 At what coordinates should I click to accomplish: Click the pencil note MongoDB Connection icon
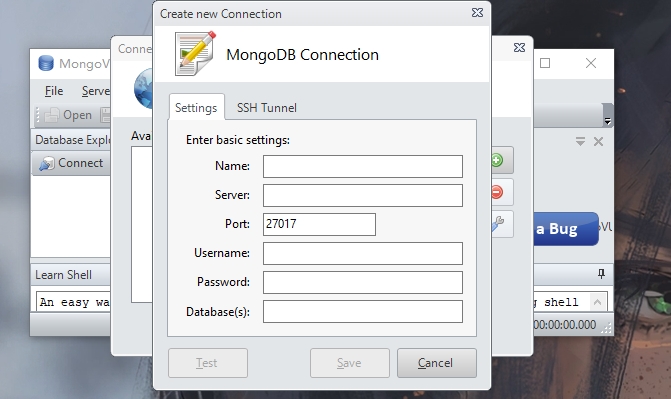tap(195, 54)
